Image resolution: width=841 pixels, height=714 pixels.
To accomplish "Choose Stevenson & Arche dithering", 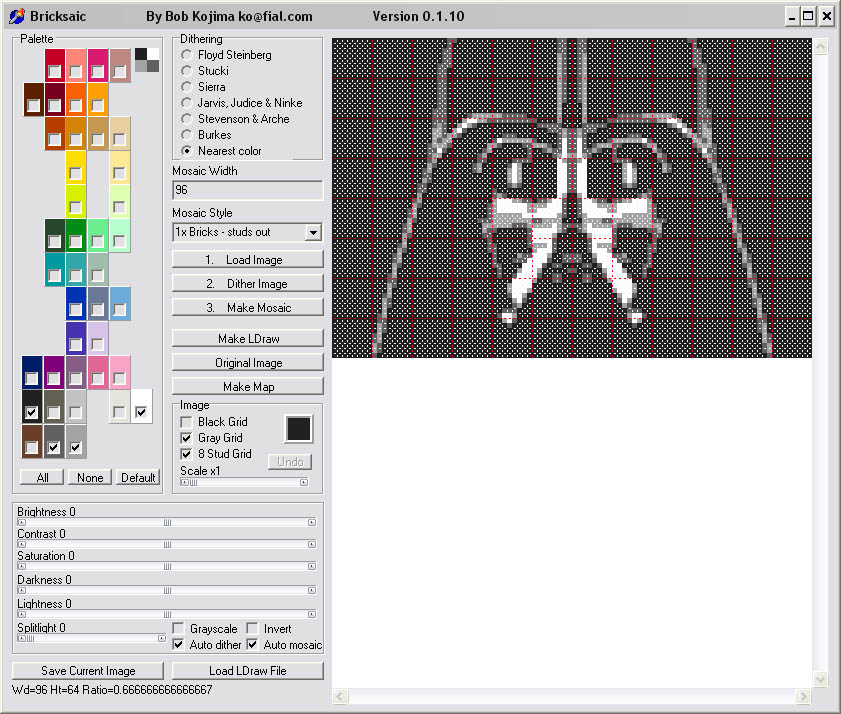I will pos(186,119).
